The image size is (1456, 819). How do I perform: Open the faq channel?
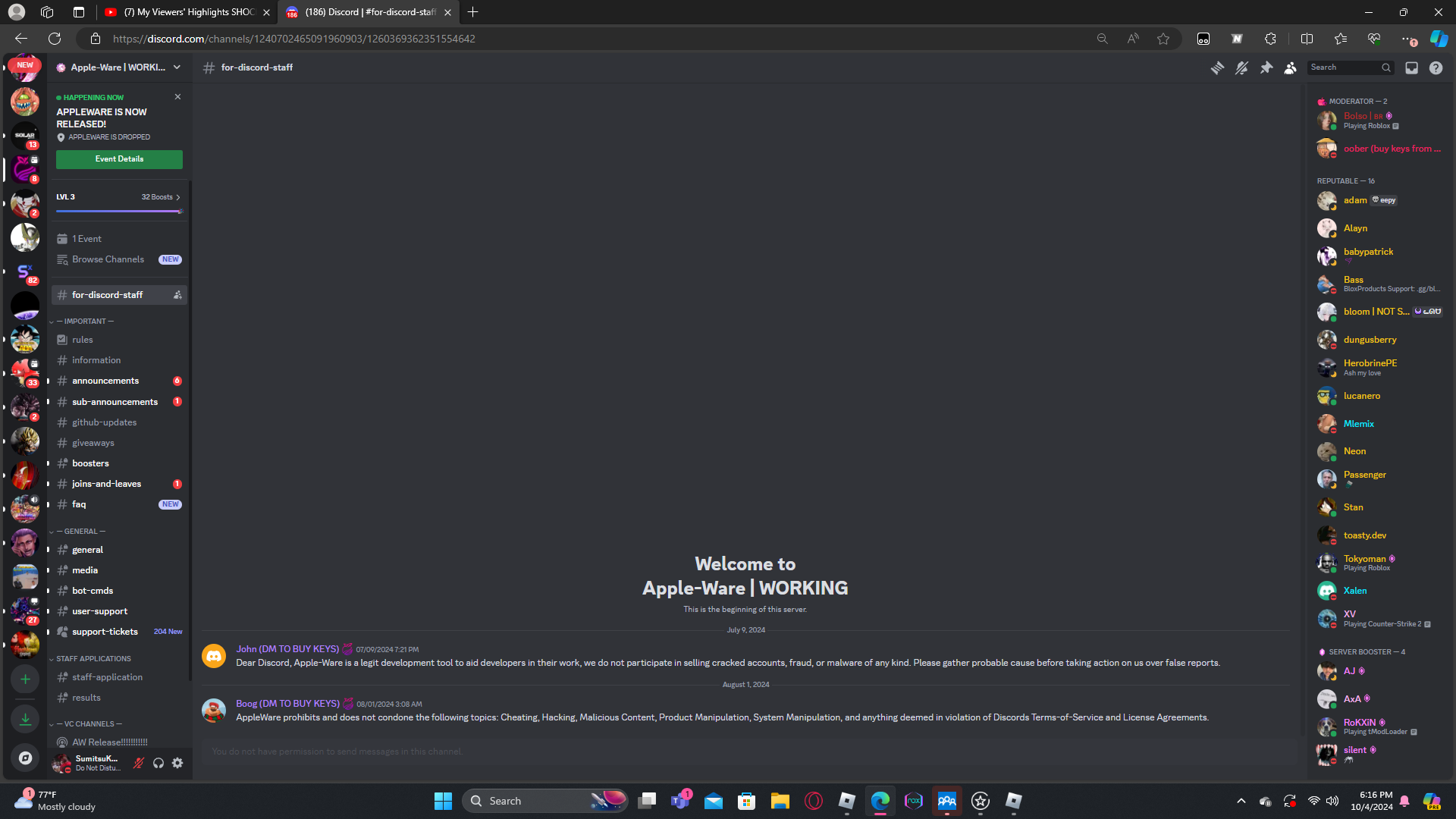119,504
